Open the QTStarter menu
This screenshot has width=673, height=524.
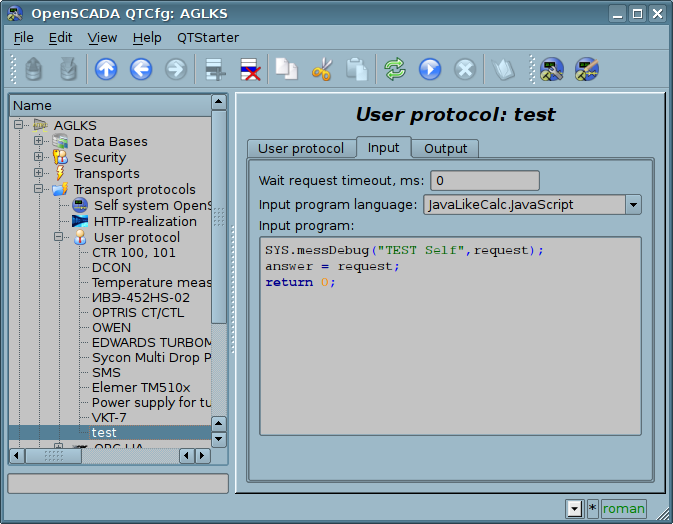click(x=208, y=38)
